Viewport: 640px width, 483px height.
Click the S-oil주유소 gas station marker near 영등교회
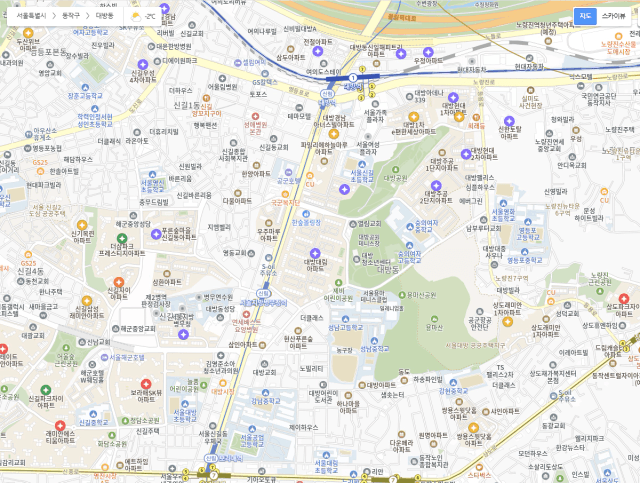tap(268, 258)
